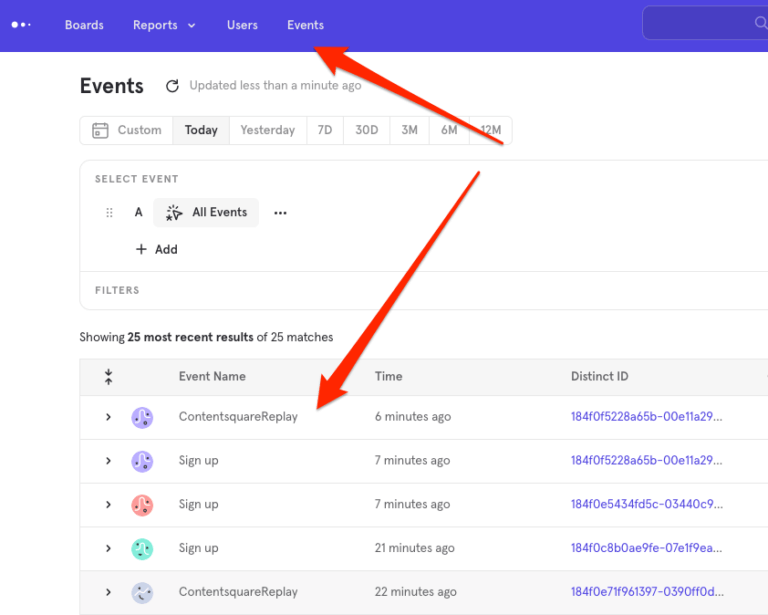Open the Reports dropdown menu

point(164,25)
